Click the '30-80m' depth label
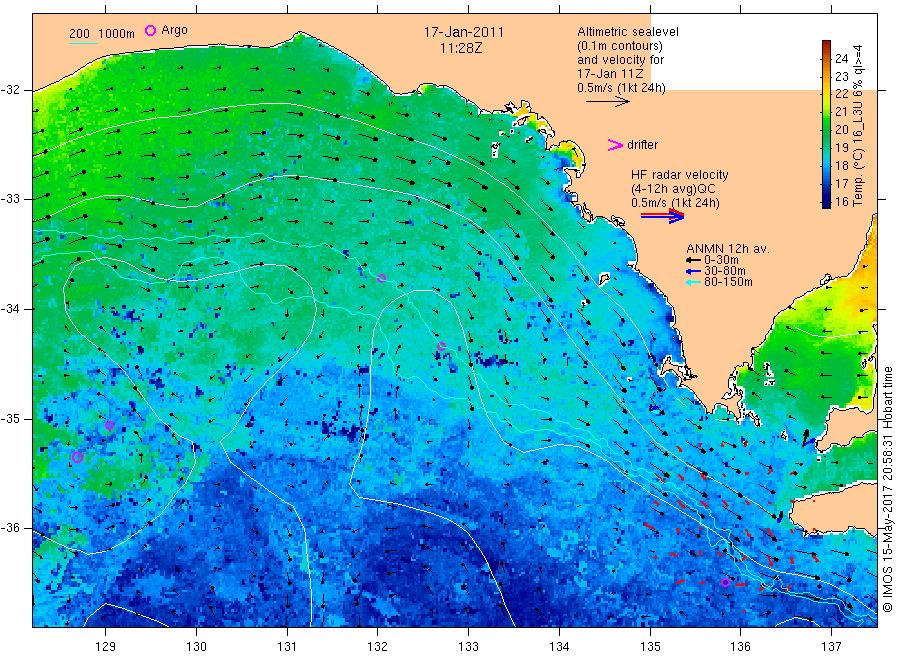 [x=724, y=271]
